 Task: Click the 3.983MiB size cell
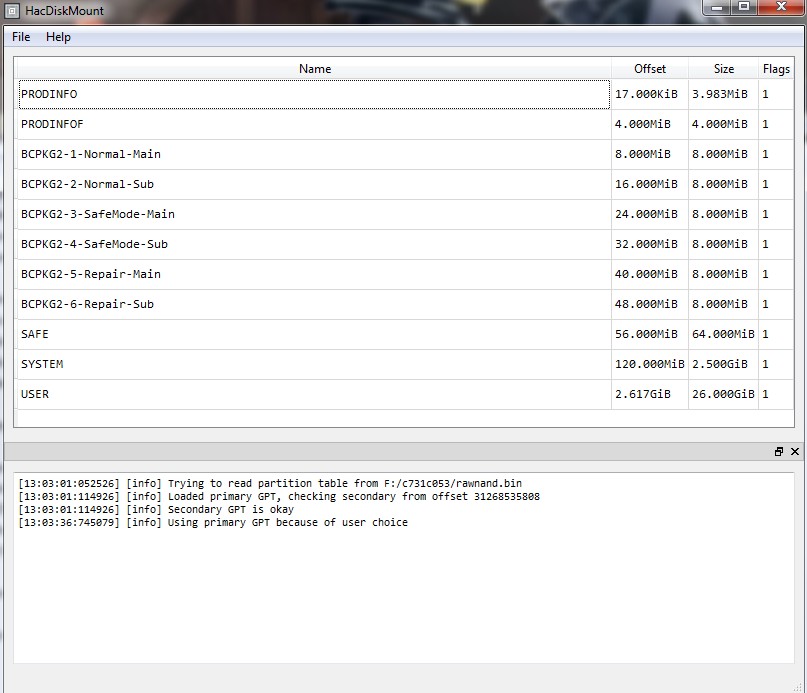[x=723, y=94]
